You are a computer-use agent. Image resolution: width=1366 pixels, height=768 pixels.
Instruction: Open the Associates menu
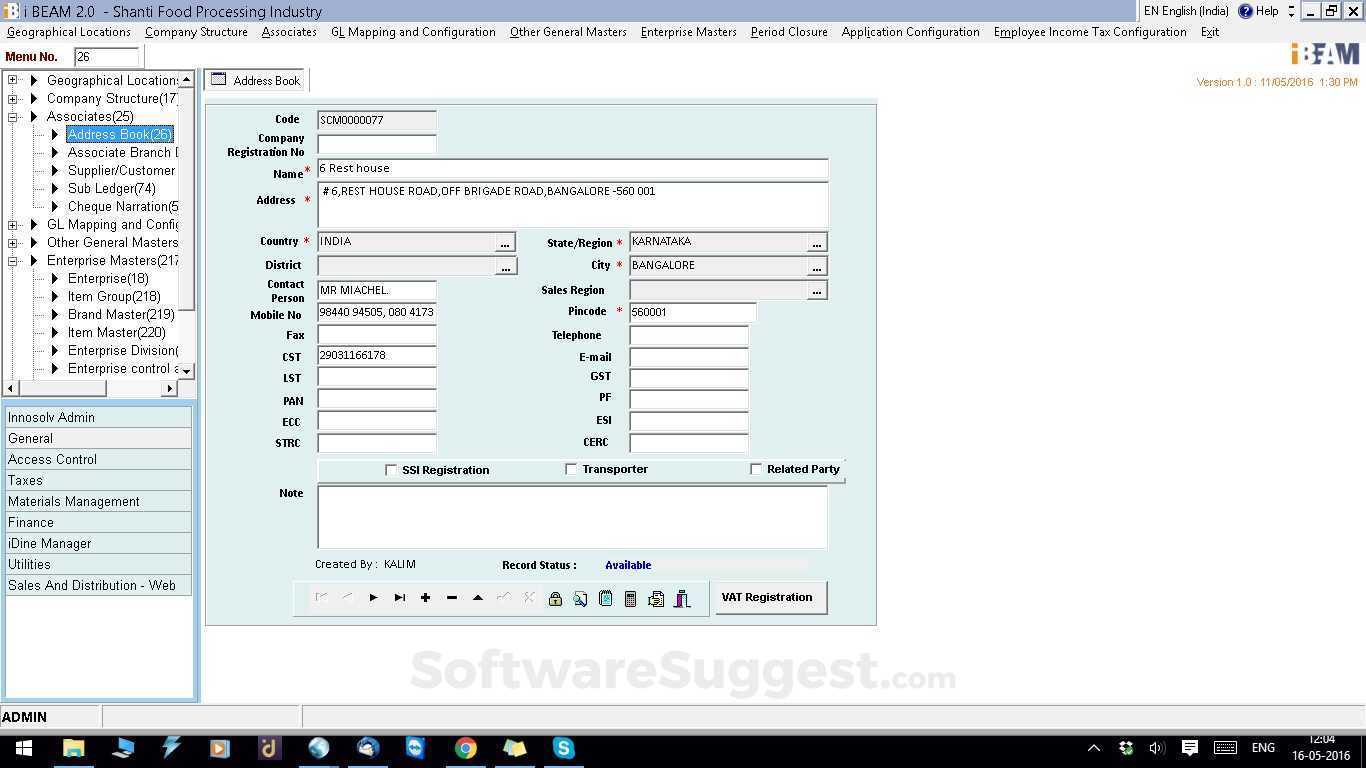(288, 31)
